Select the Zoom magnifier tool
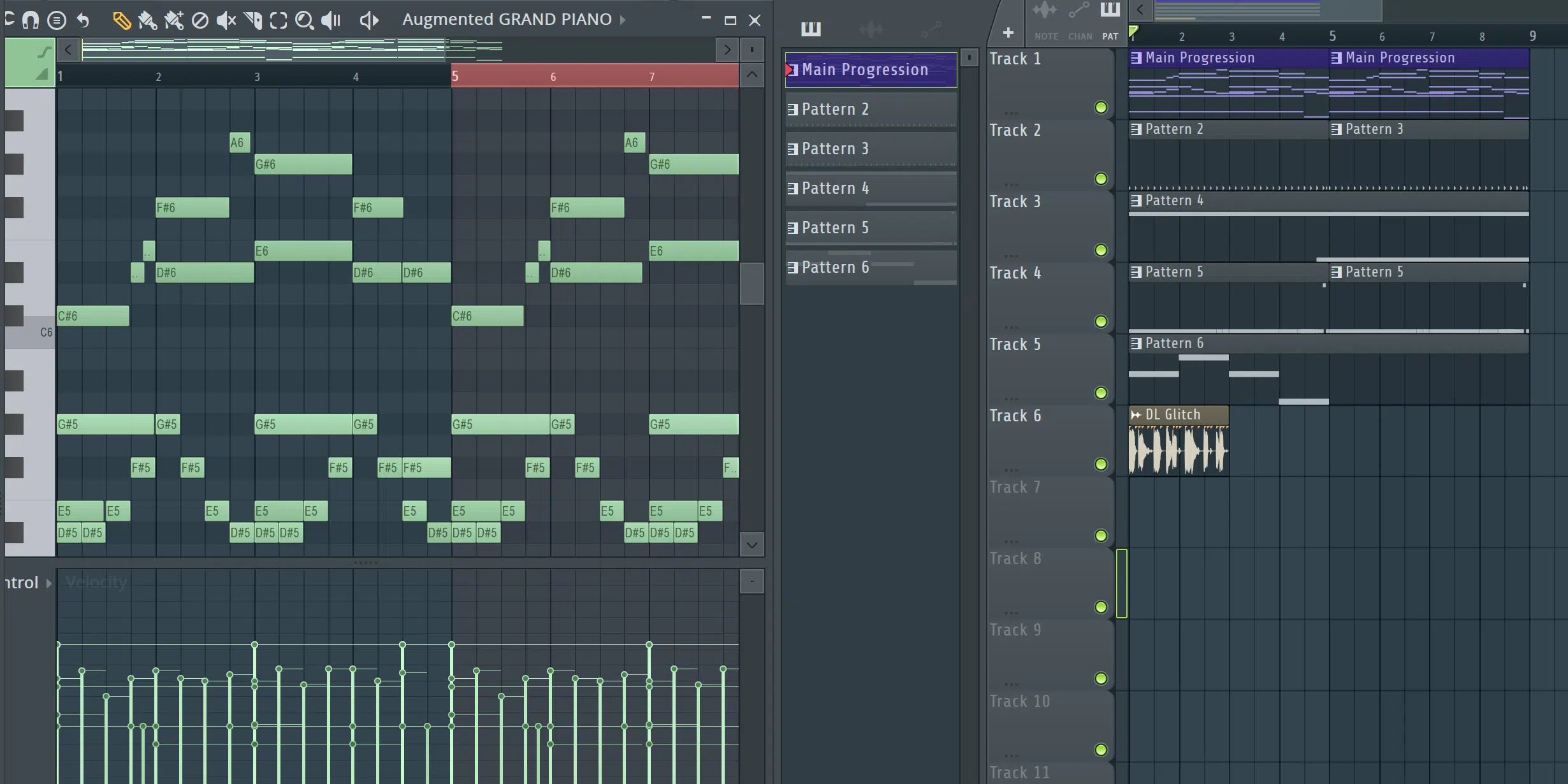 (304, 20)
